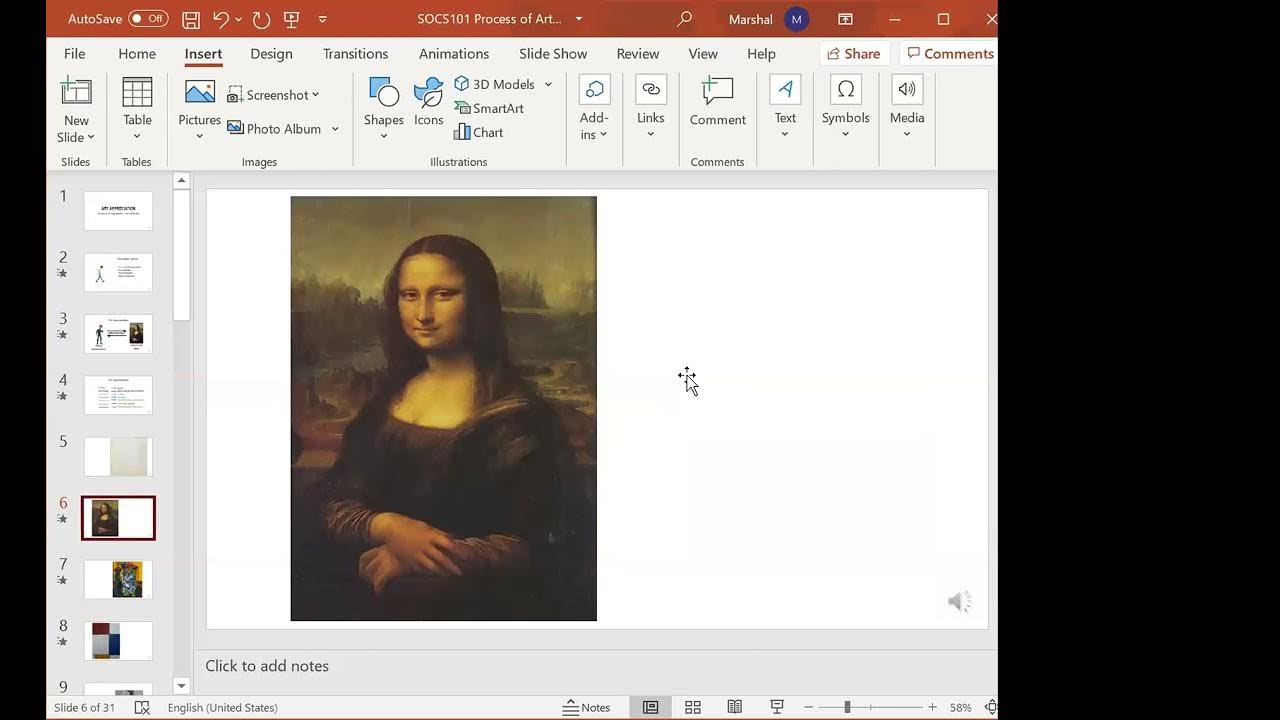Viewport: 1280px width, 720px height.
Task: Select slide 1 thumbnail
Action: pos(118,211)
